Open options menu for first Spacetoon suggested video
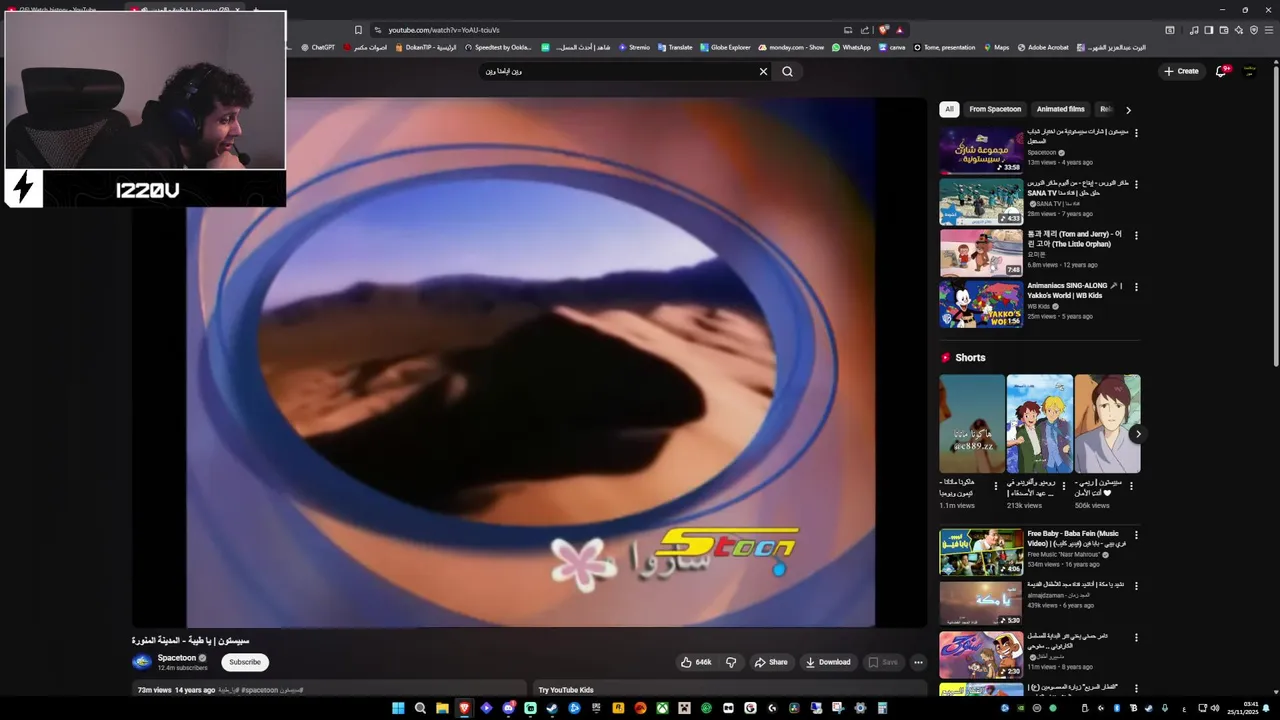Screen dimensions: 1280x720 (1136, 133)
